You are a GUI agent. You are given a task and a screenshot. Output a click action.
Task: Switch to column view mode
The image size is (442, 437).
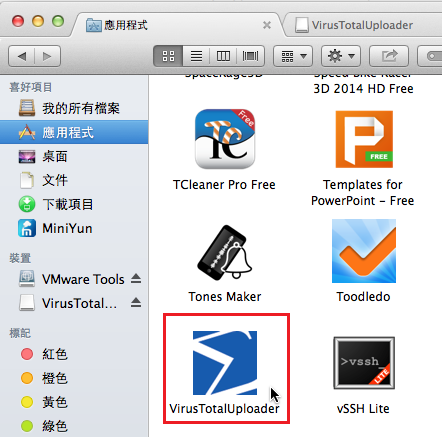pos(223,56)
